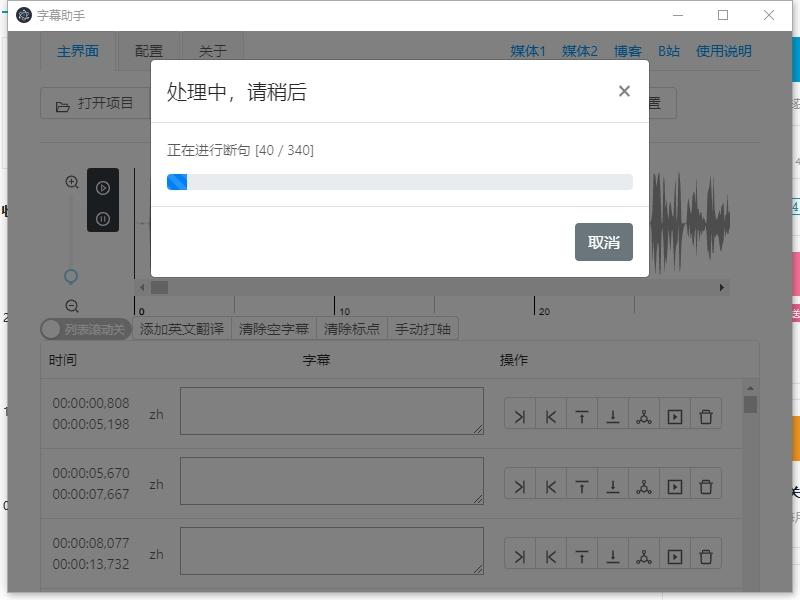Image resolution: width=800 pixels, height=600 pixels.
Task: Open the 使用说明 link
Action: tap(723, 51)
